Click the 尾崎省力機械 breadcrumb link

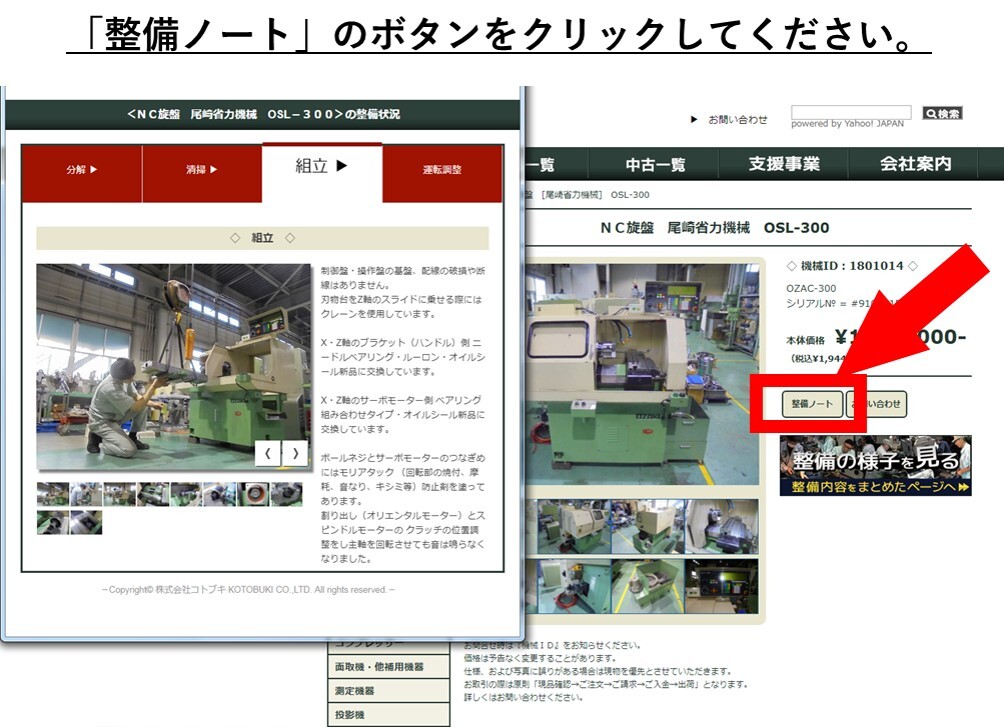point(572,195)
